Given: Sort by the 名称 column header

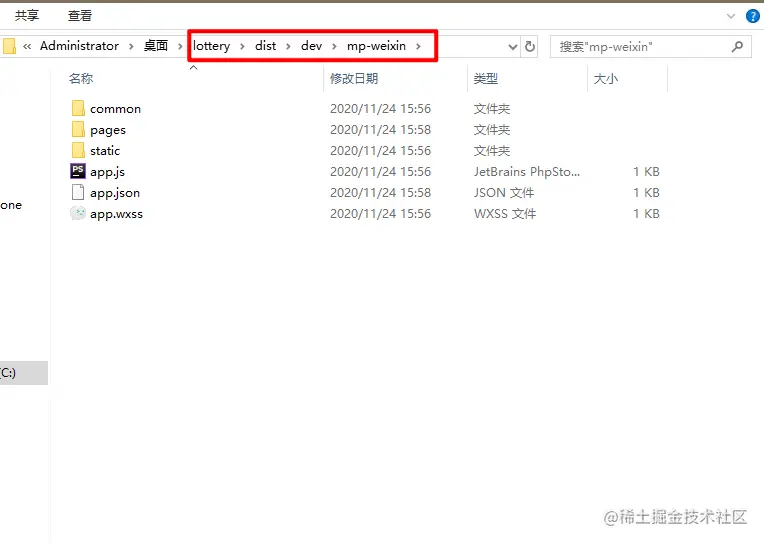Looking at the screenshot, I should tap(81, 78).
